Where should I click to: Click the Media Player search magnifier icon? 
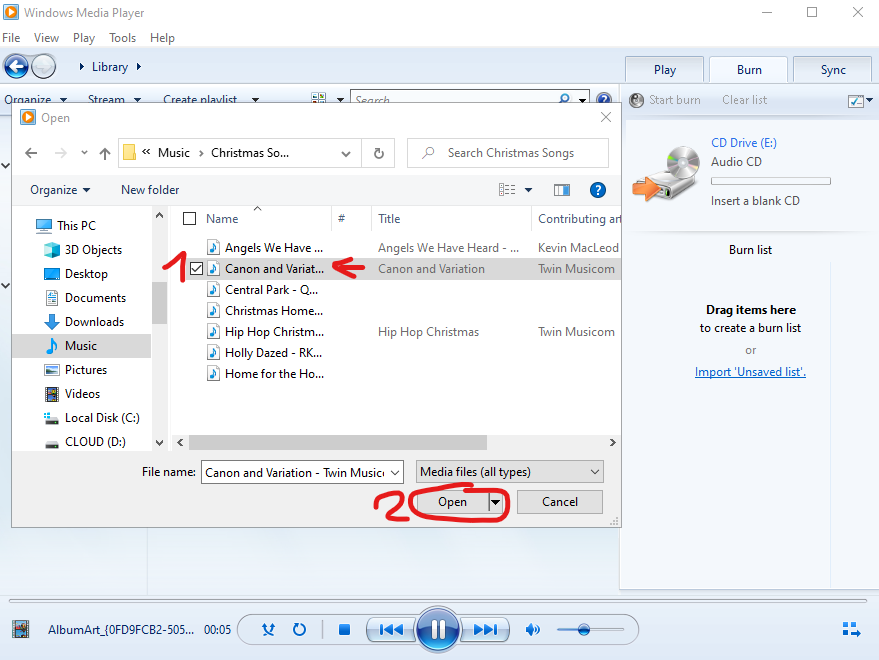point(565,99)
